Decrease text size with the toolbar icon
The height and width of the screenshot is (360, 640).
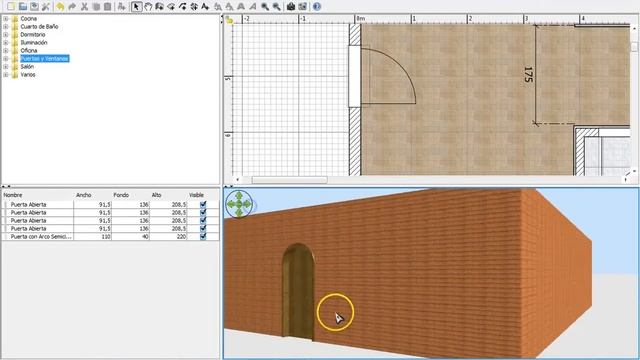[x=229, y=7]
